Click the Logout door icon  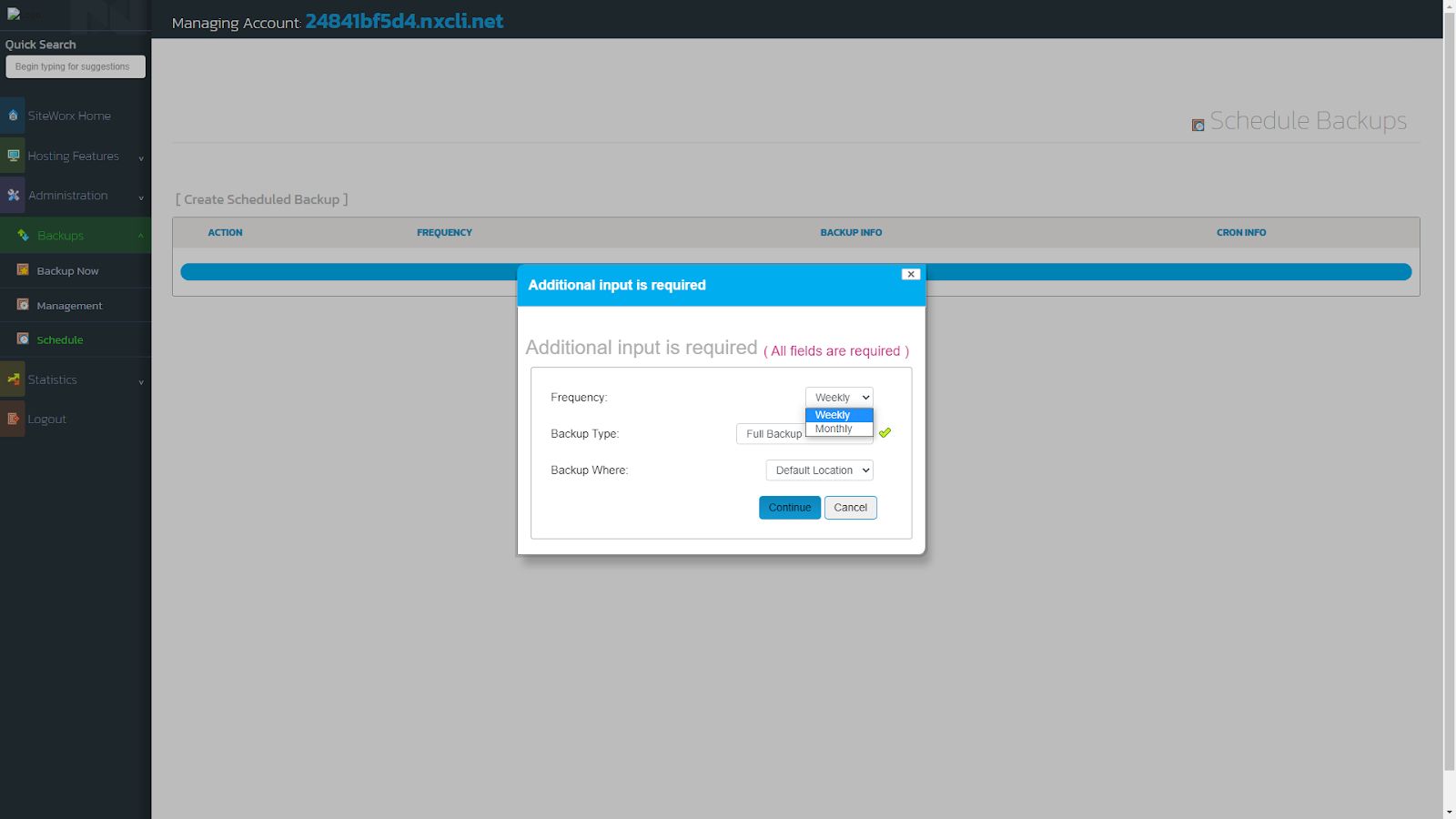13,419
